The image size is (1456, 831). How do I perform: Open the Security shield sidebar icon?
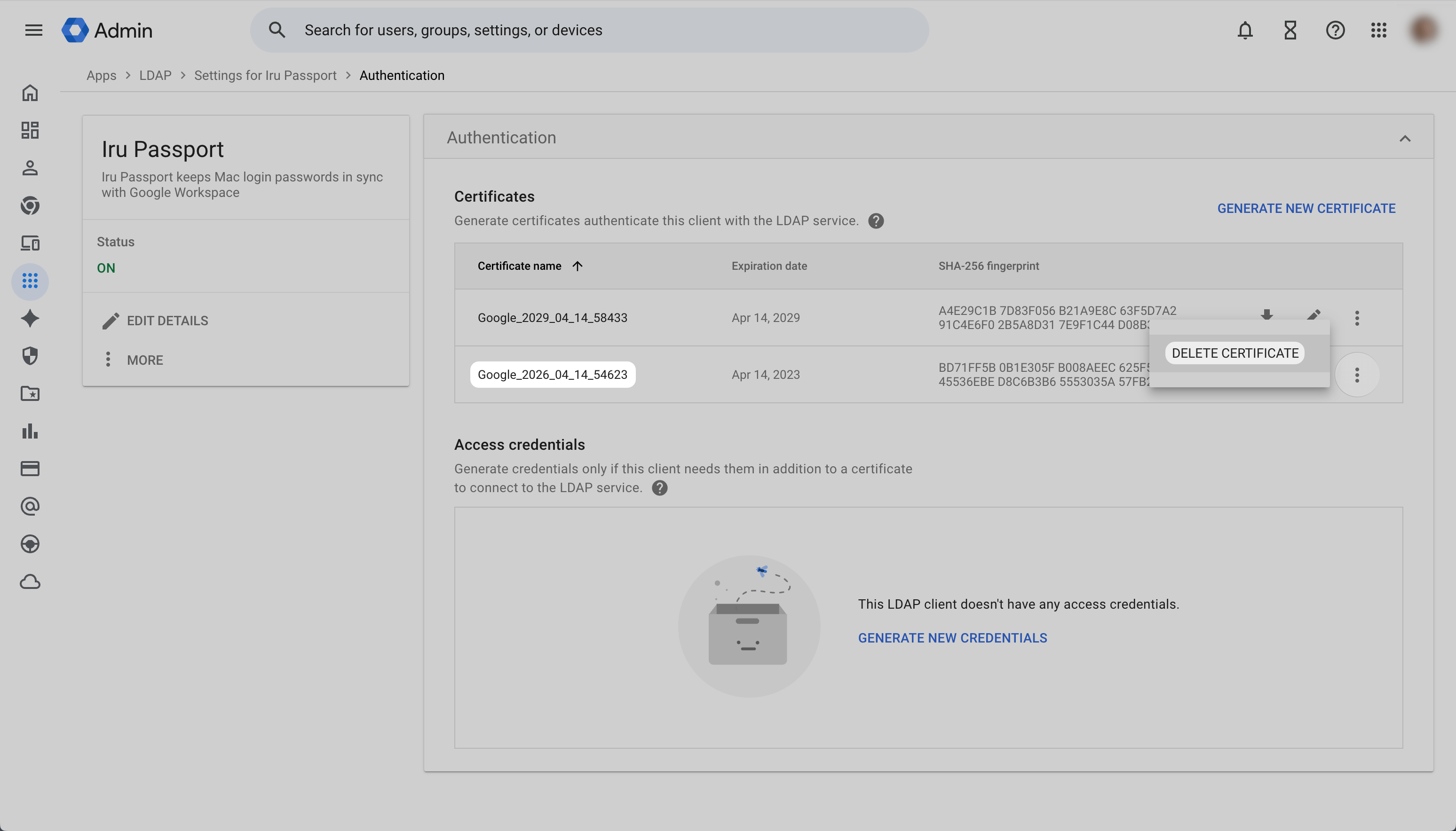point(30,356)
